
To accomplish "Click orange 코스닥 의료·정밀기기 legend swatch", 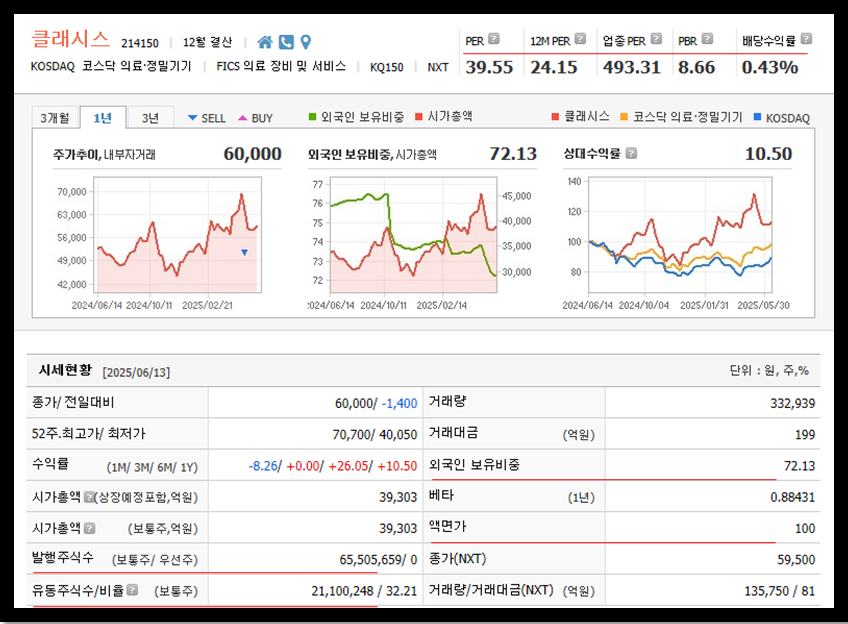I will pos(624,117).
